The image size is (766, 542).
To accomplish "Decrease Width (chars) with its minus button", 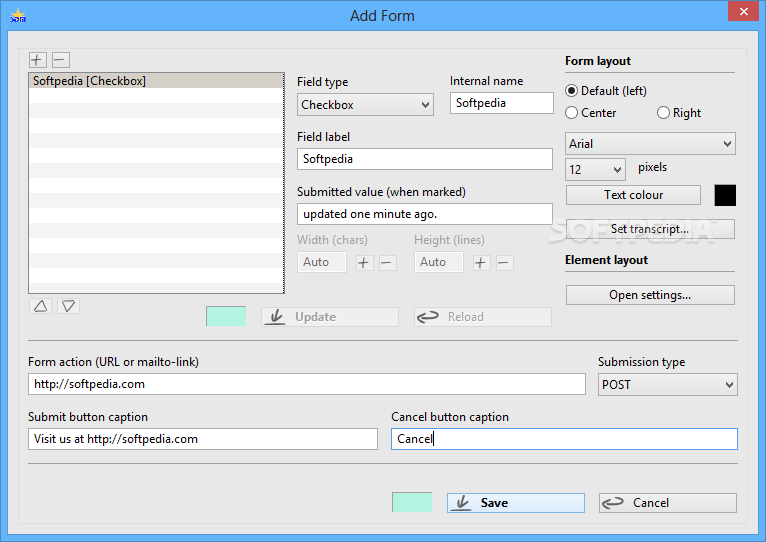I will pos(387,263).
